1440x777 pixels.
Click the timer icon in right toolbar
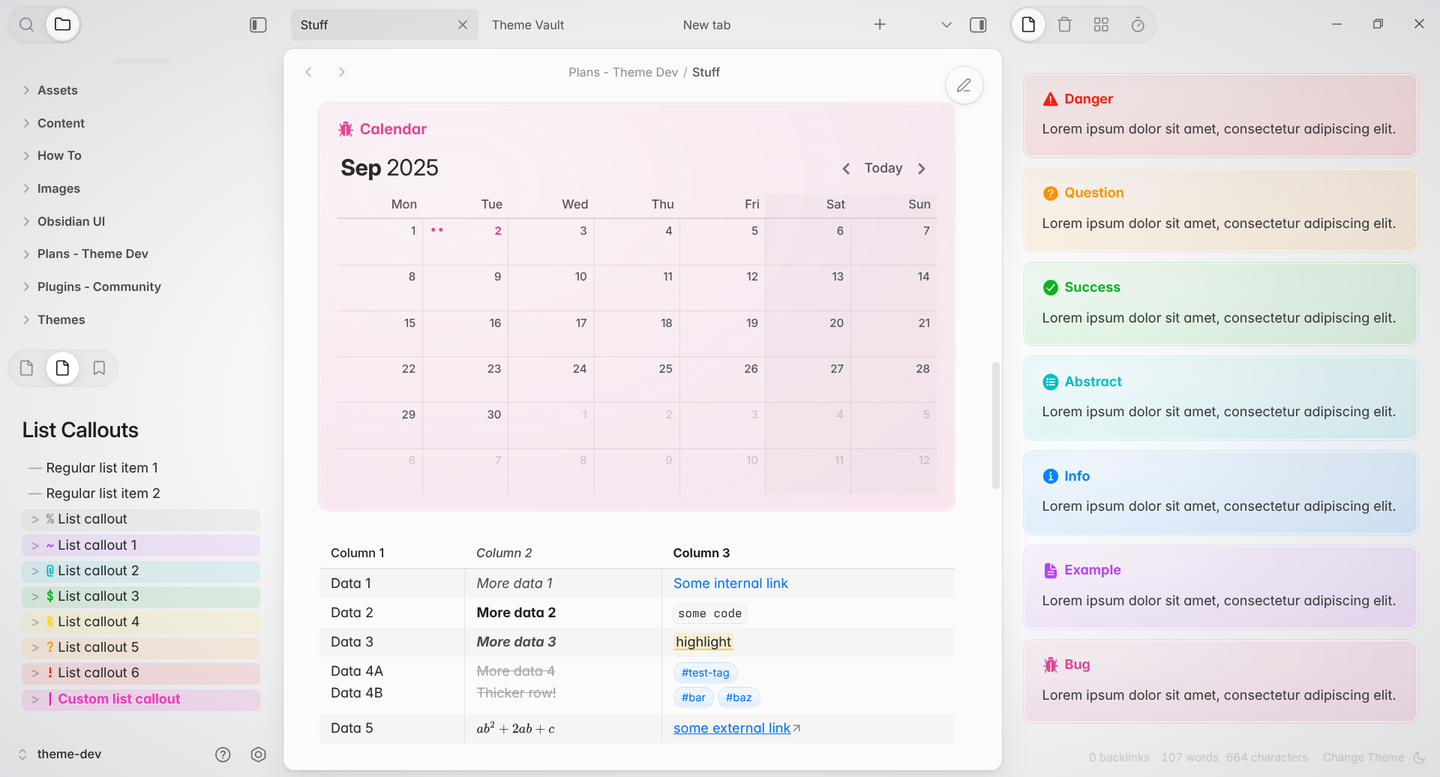1138,24
